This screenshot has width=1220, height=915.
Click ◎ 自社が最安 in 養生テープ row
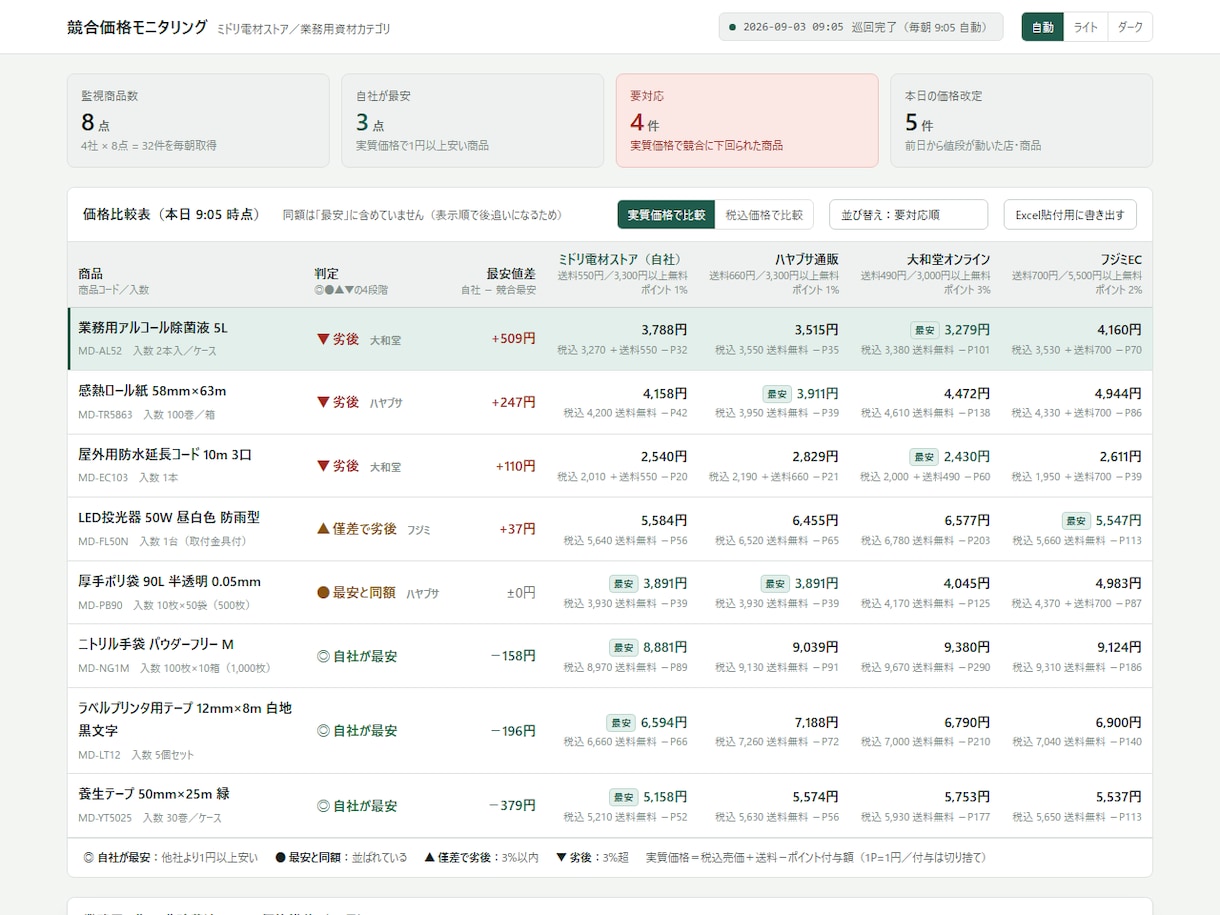click(x=356, y=805)
